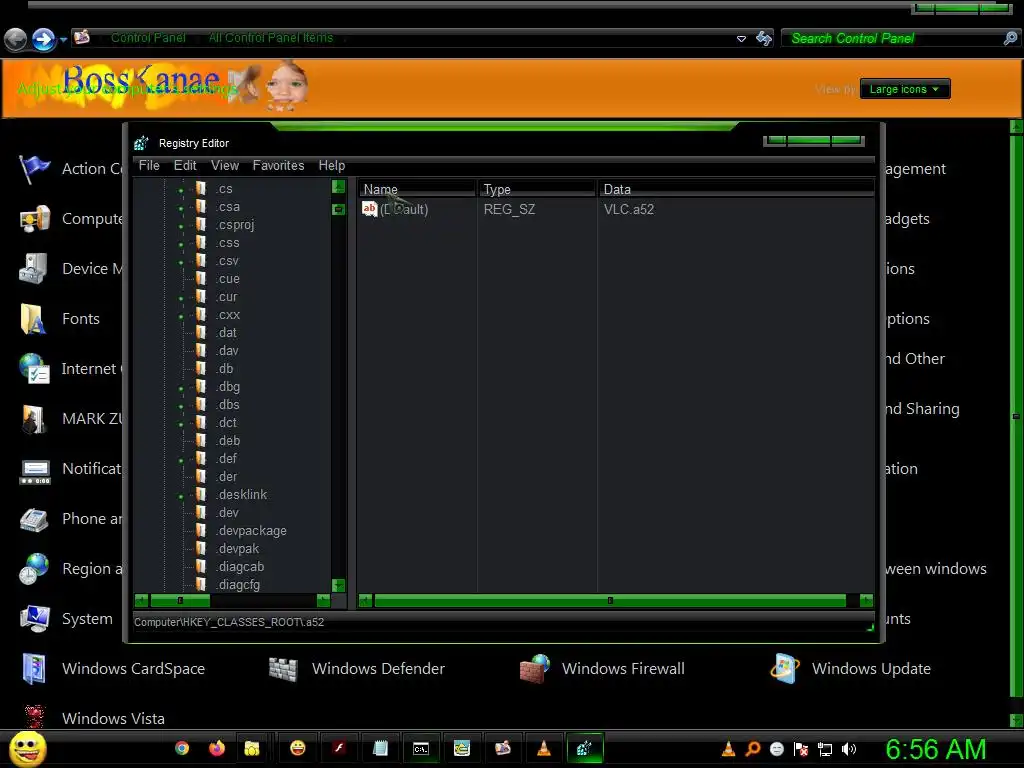Image resolution: width=1024 pixels, height=768 pixels.
Task: Click the address bar refresh icon
Action: coord(763,39)
